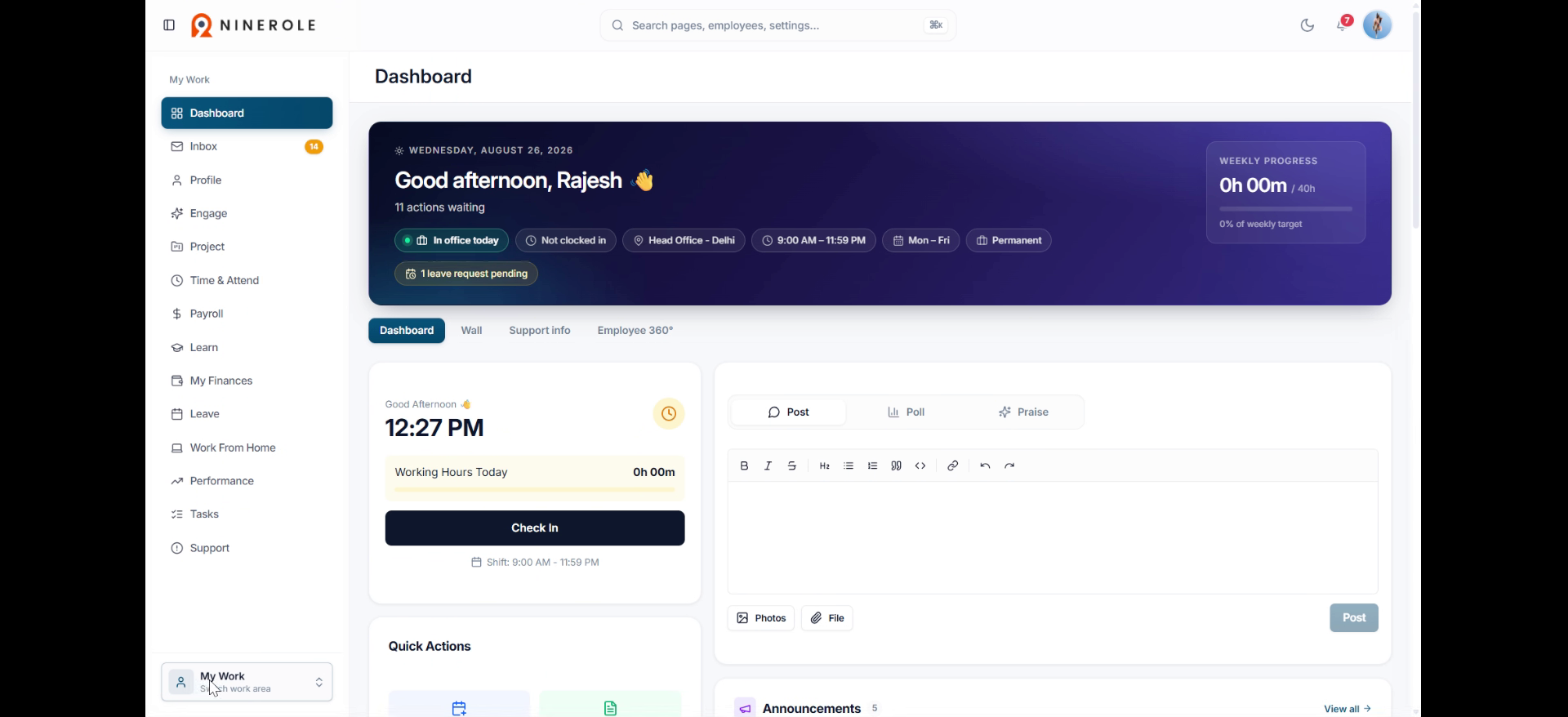This screenshot has width=1568, height=717.
Task: Select the Poll composer tab
Action: tap(906, 412)
